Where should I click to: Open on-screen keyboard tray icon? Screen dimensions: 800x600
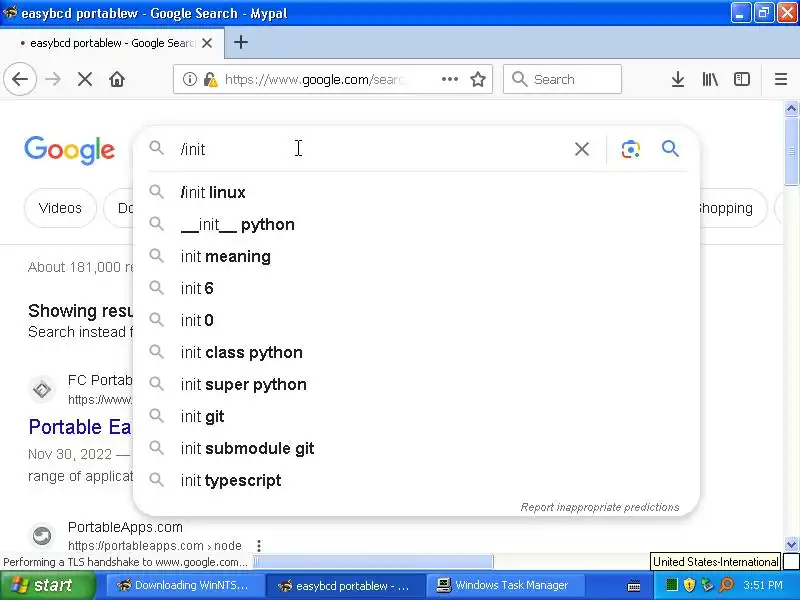coord(634,585)
